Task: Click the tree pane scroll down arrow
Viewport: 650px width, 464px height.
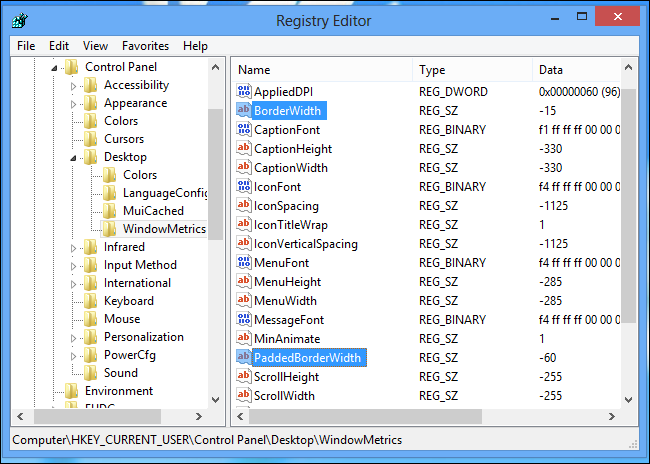Action: pos(216,400)
